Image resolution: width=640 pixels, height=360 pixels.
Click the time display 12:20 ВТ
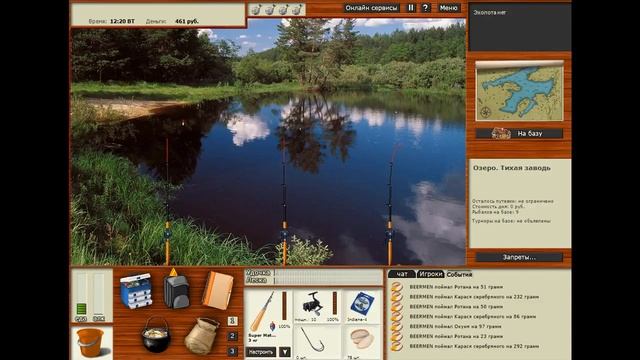point(122,21)
